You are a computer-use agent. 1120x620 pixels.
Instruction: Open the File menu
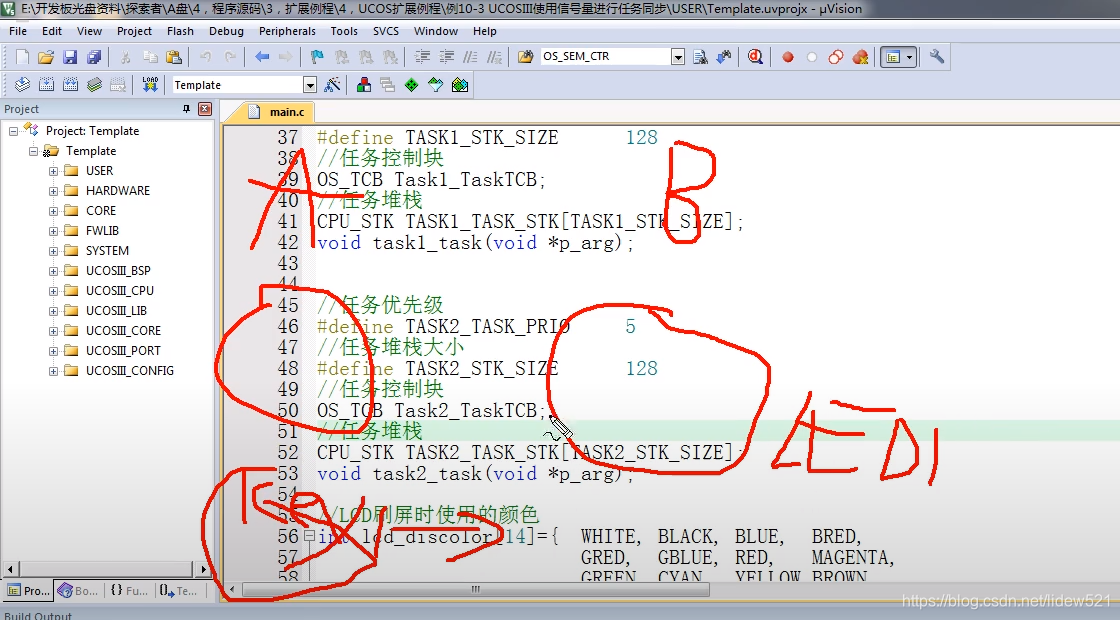coord(18,31)
